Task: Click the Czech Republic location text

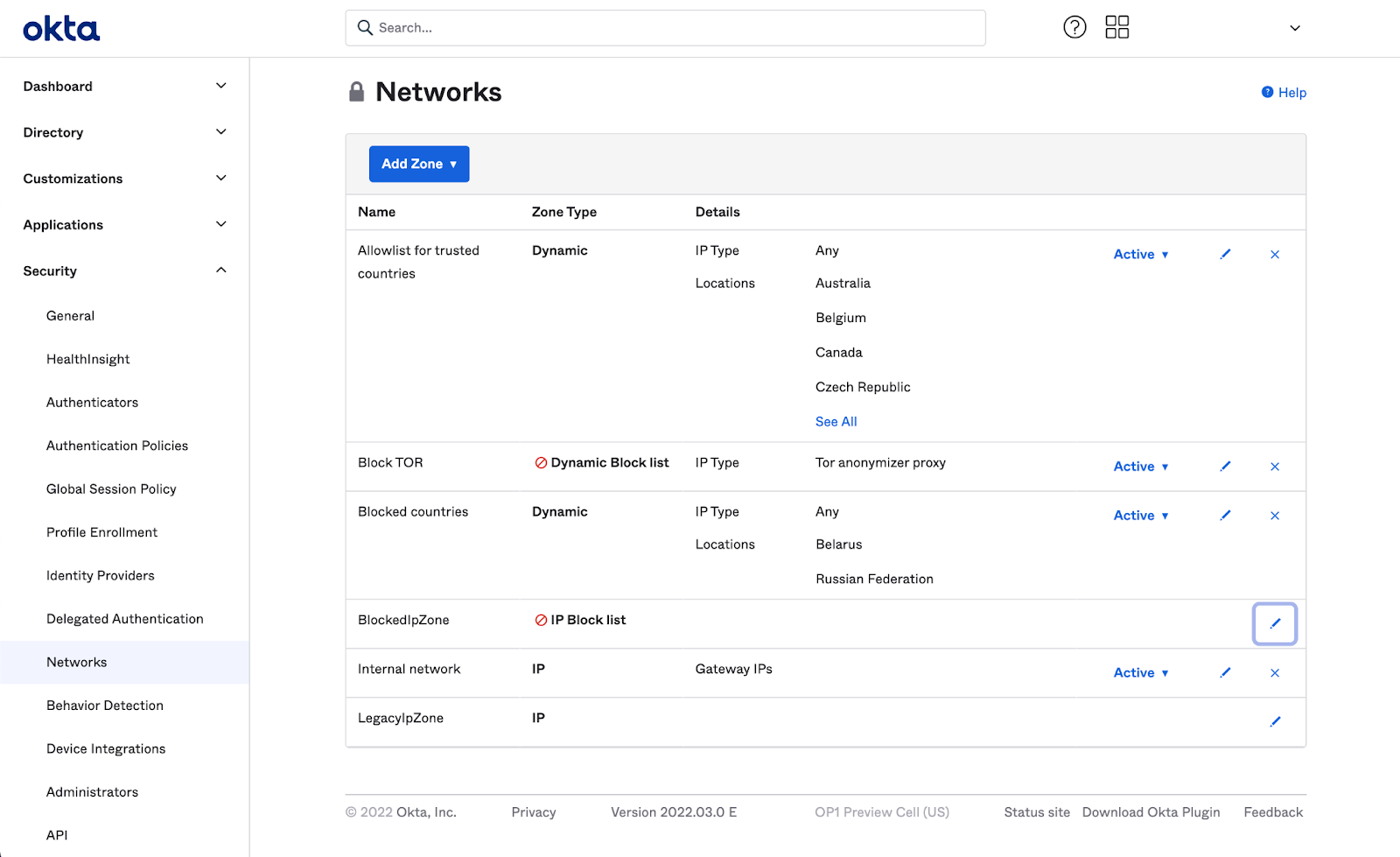Action: [863, 387]
